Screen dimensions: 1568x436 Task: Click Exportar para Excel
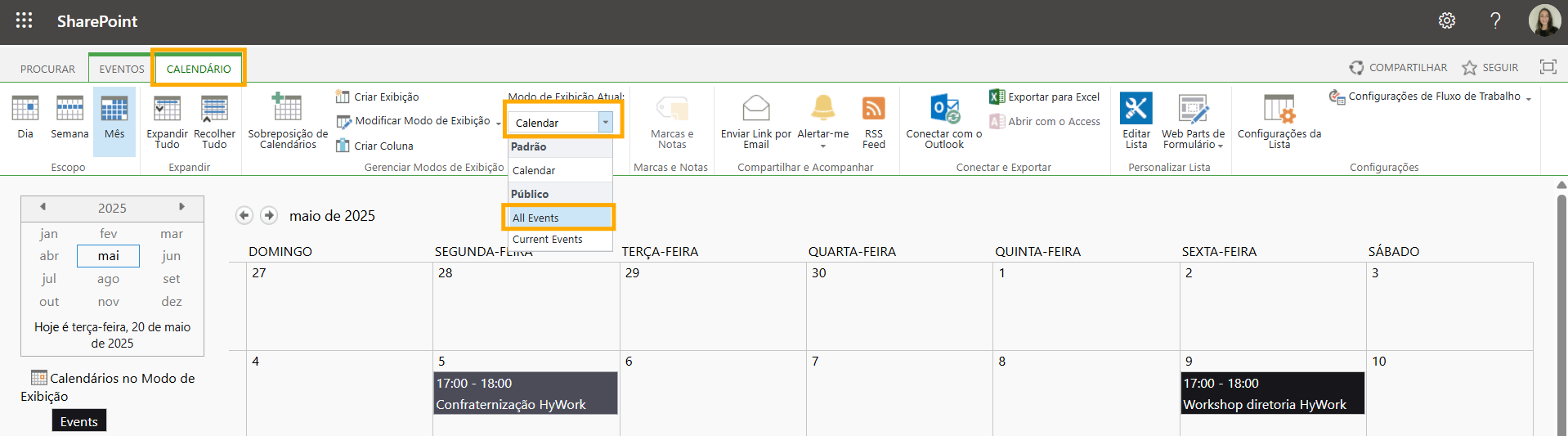1045,97
